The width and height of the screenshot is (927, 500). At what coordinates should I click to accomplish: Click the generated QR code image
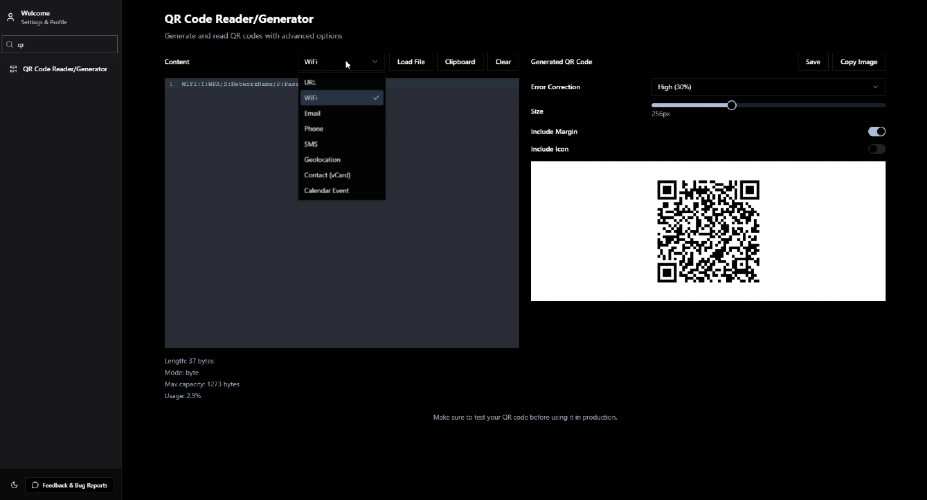[x=708, y=231]
